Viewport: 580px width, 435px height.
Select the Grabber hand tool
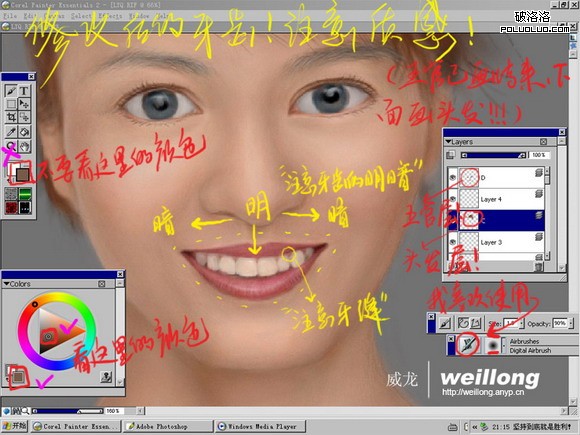(x=24, y=146)
